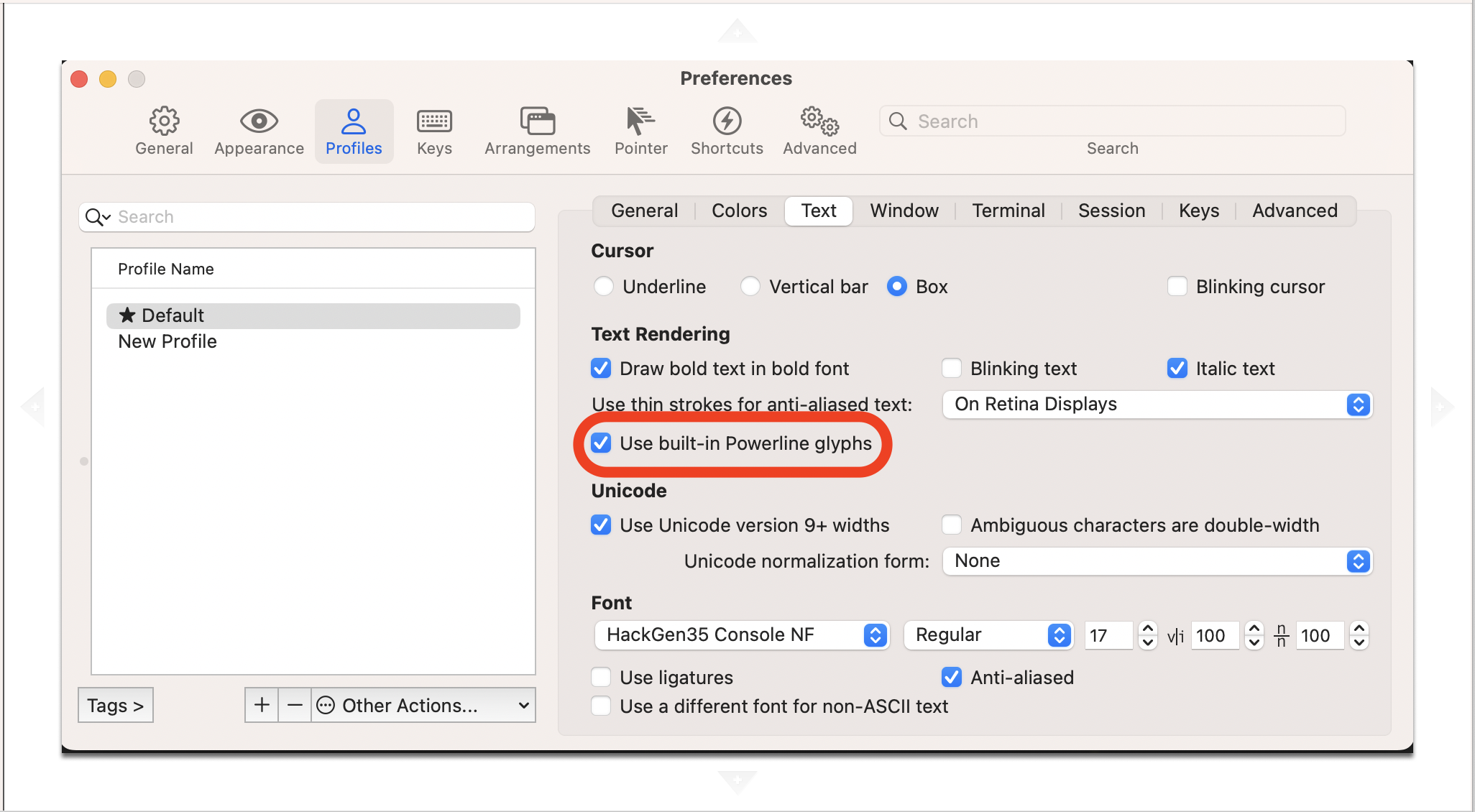
Task: Switch to the Colors tab
Action: (739, 211)
